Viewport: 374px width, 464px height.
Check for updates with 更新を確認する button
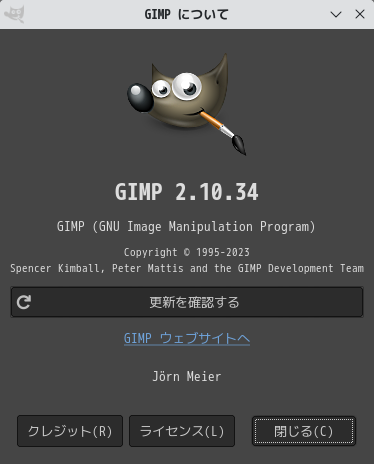[187, 302]
